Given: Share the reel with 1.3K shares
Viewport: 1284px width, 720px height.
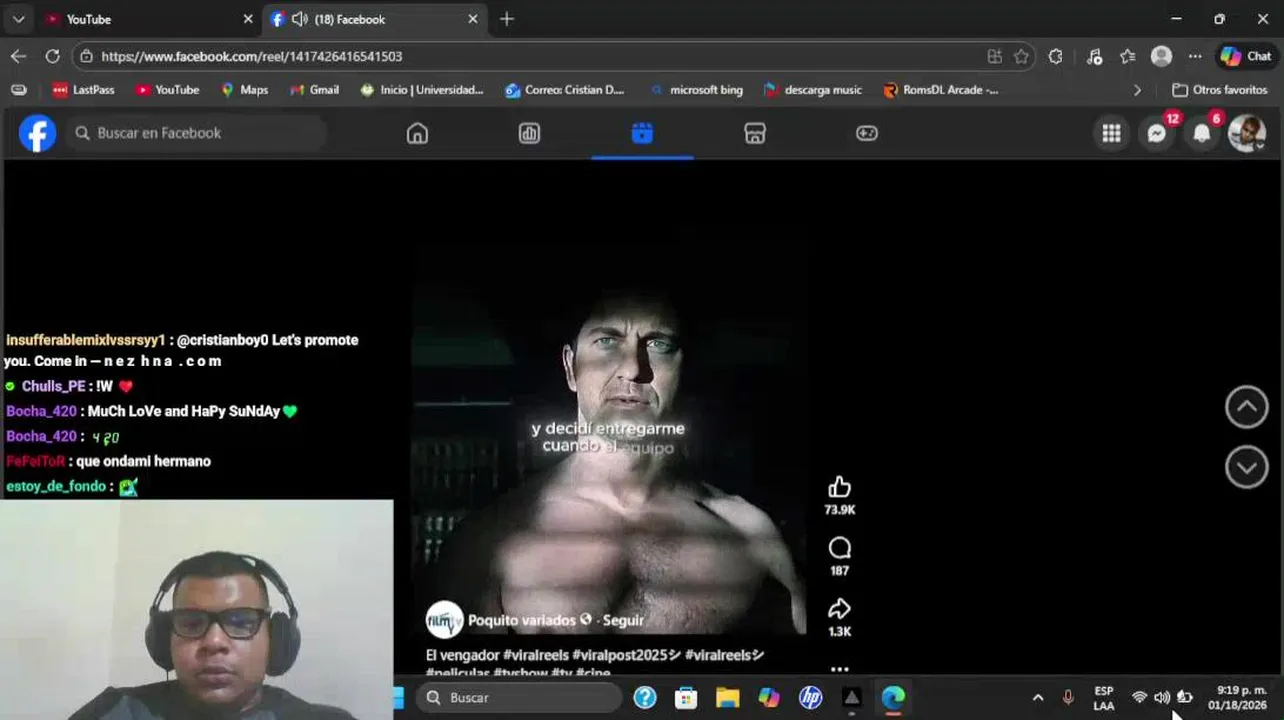Looking at the screenshot, I should point(839,609).
